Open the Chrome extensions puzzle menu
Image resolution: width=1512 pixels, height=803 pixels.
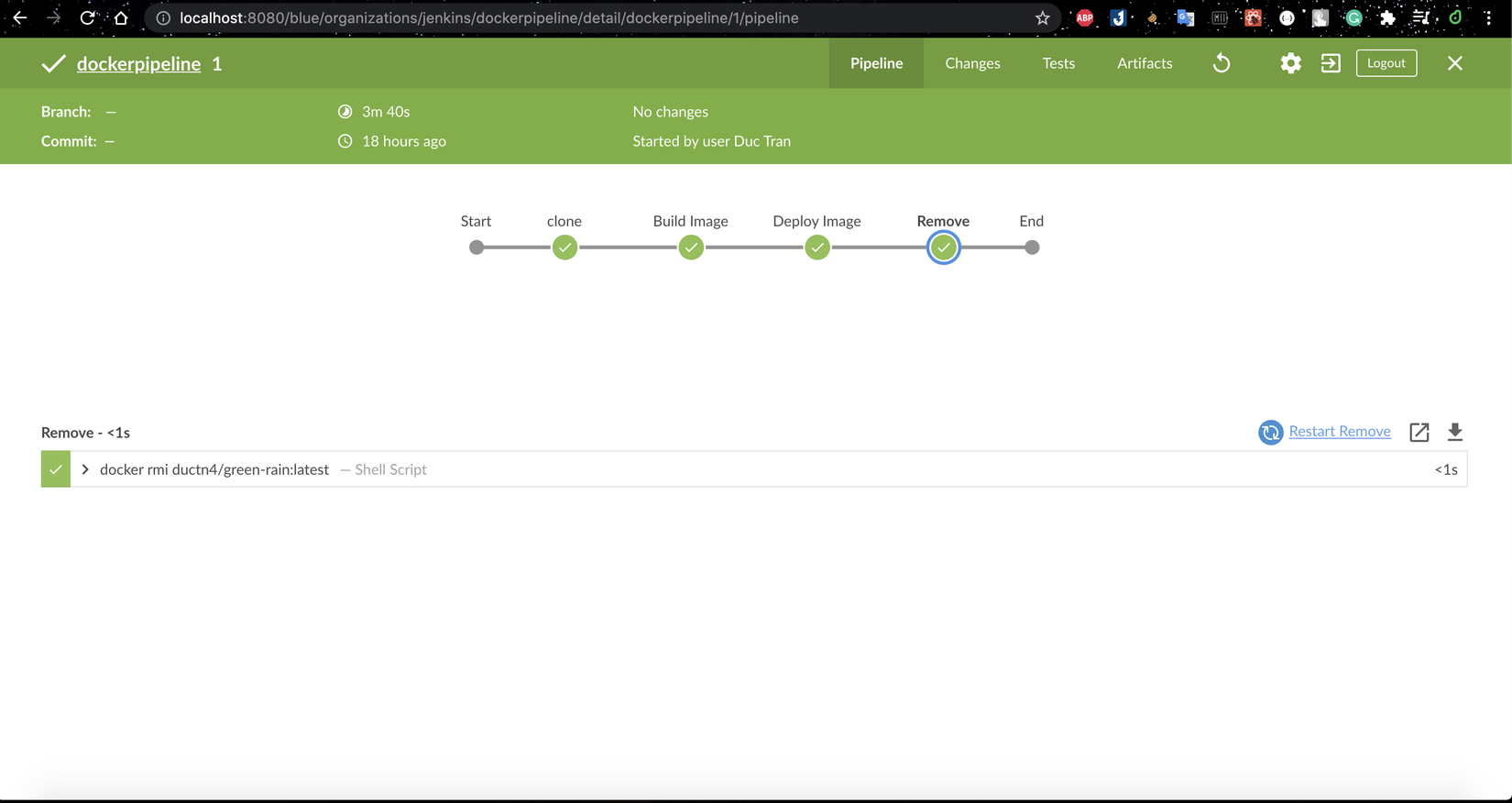[x=1387, y=17]
